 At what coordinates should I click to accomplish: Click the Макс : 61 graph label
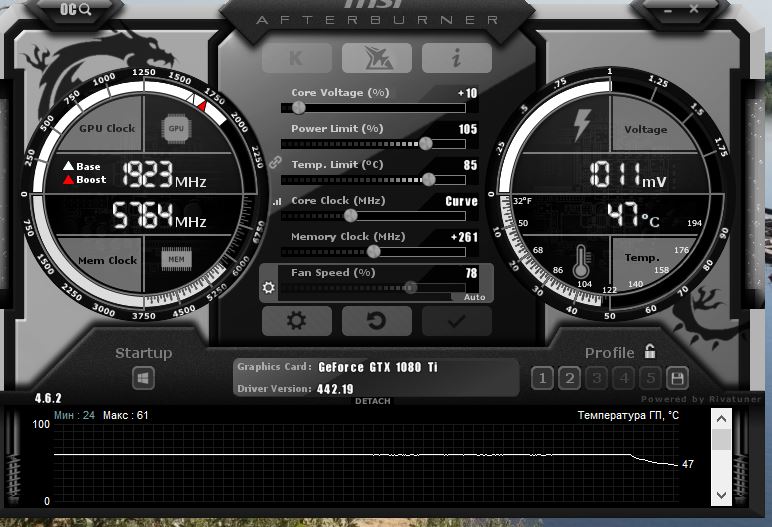click(126, 415)
